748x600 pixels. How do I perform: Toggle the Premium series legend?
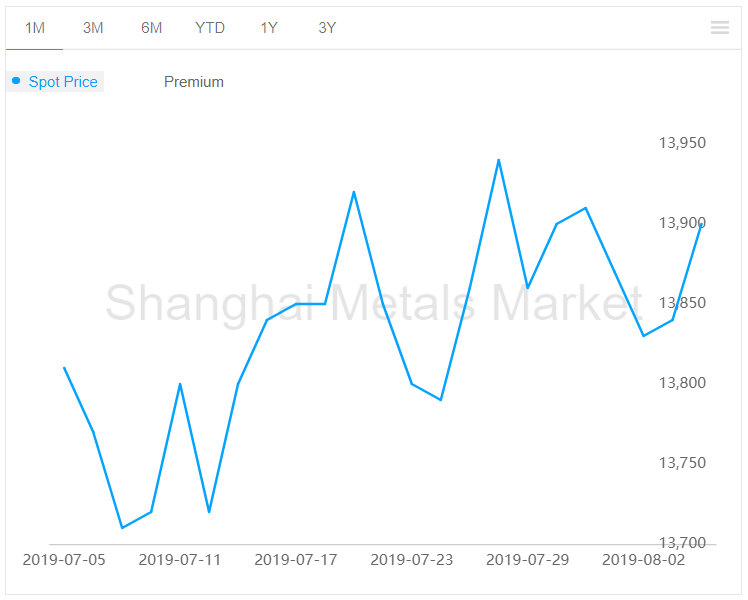click(194, 82)
